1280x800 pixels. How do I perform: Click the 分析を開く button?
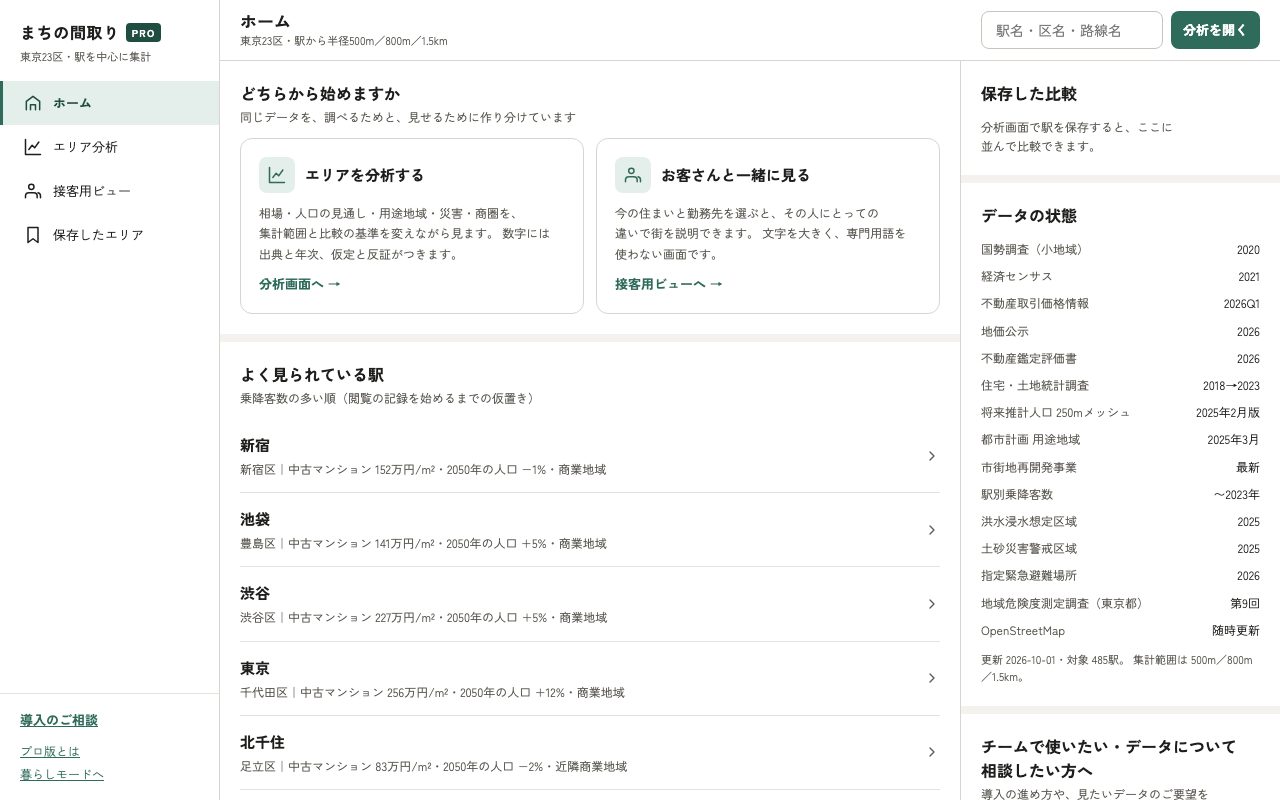pos(1215,30)
